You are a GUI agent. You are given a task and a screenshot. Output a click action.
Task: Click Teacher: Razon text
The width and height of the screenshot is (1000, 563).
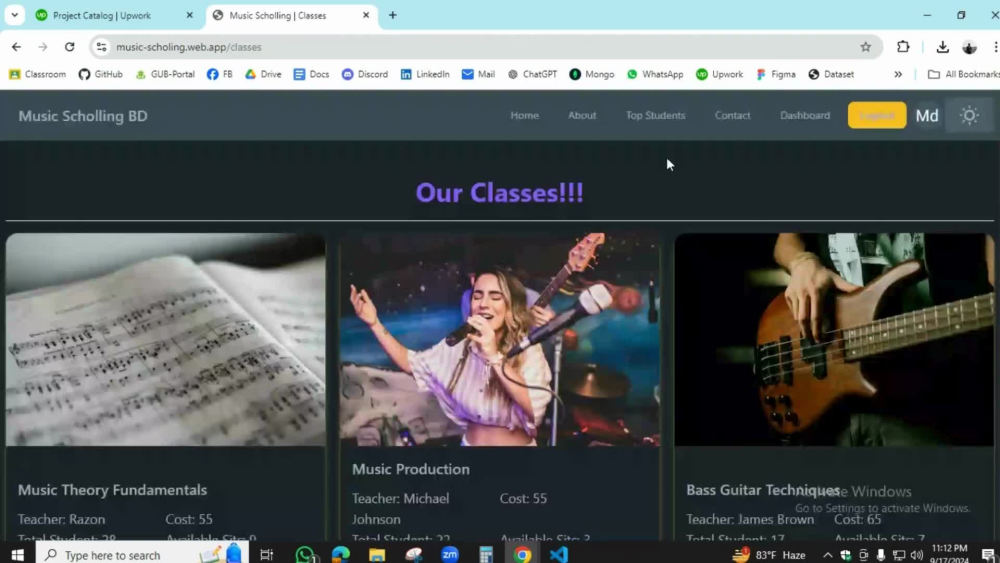[61, 519]
